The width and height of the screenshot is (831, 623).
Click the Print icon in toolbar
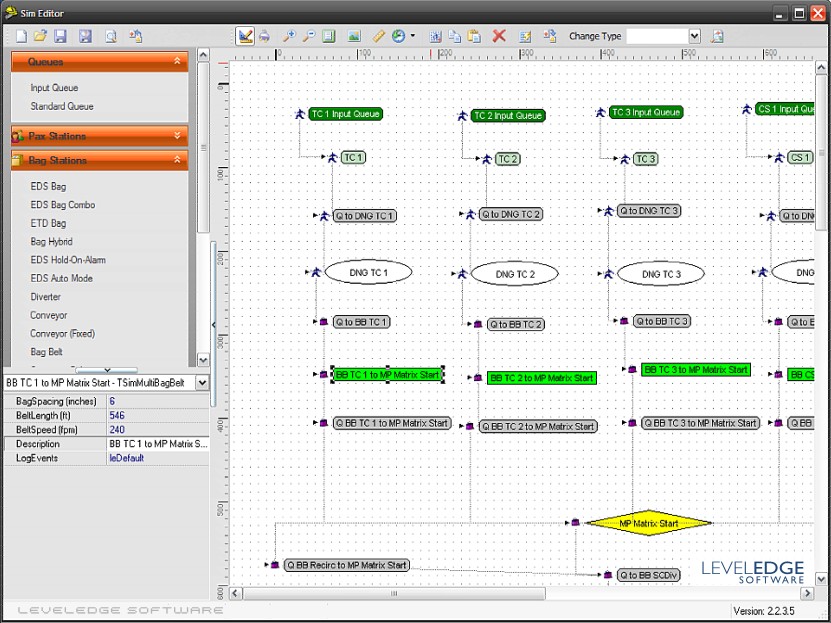pos(265,36)
